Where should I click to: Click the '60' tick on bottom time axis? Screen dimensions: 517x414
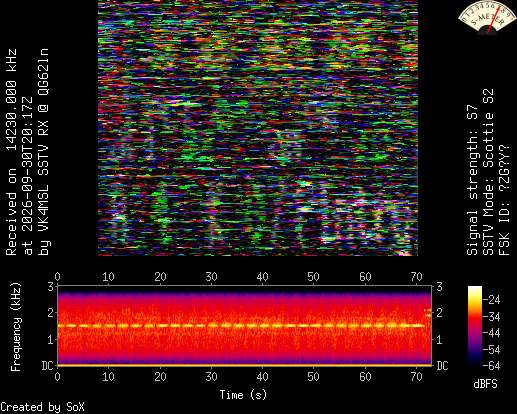[x=365, y=377]
